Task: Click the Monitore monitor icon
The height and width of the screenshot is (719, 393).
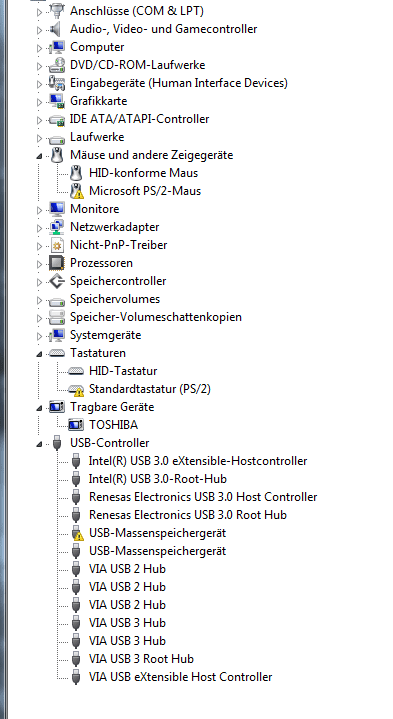Action: pos(57,209)
